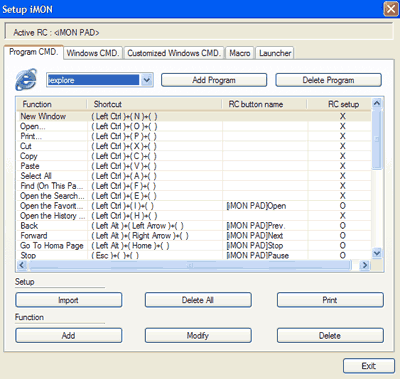Click the Modify button
Image resolution: width=400 pixels, height=379 pixels.
tap(198, 335)
